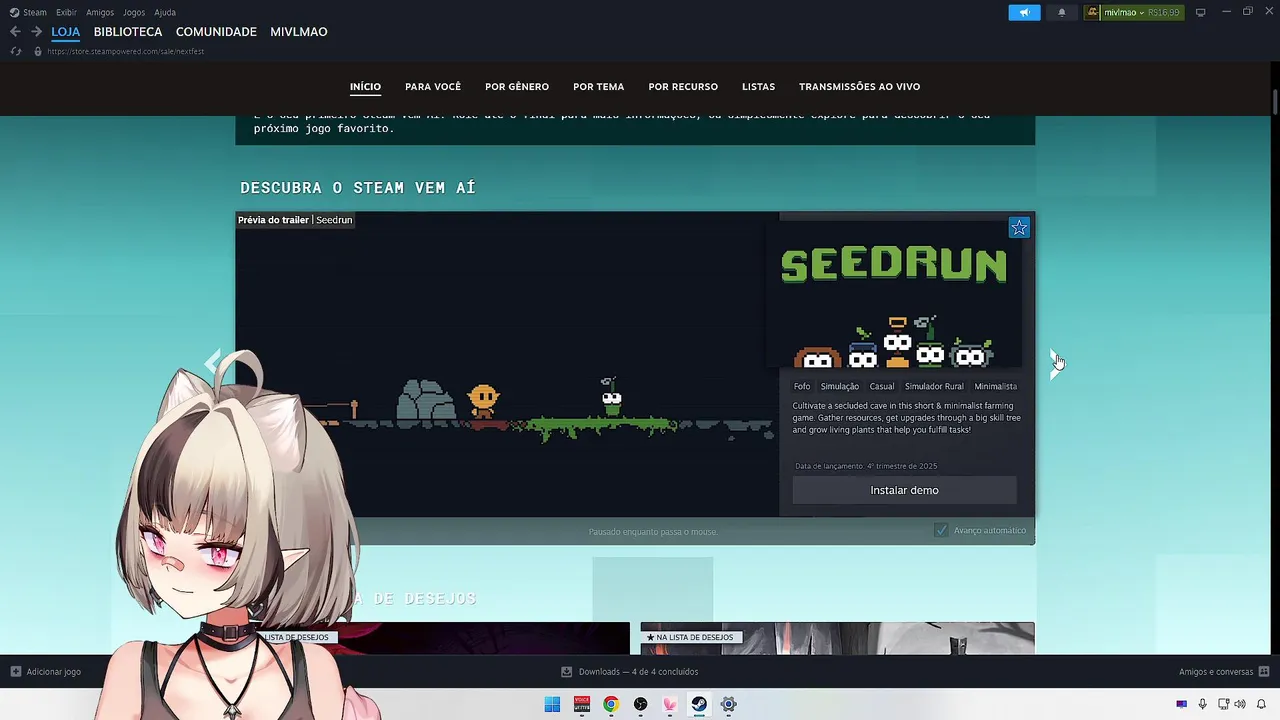Screen dimensions: 1280x720
Task: Open the Jogos menu
Action: click(x=134, y=12)
